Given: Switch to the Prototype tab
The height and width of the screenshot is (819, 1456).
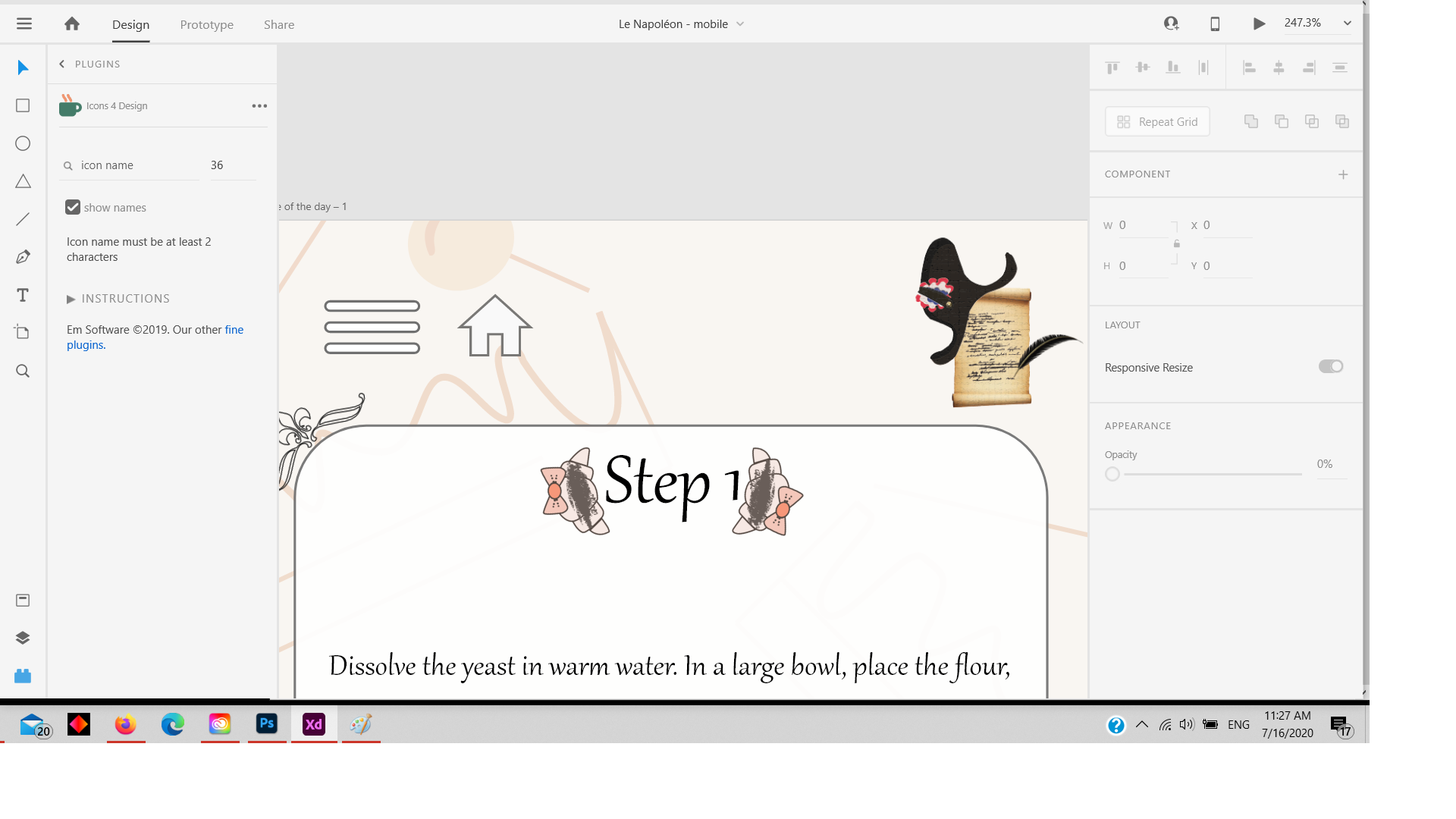Looking at the screenshot, I should [206, 24].
